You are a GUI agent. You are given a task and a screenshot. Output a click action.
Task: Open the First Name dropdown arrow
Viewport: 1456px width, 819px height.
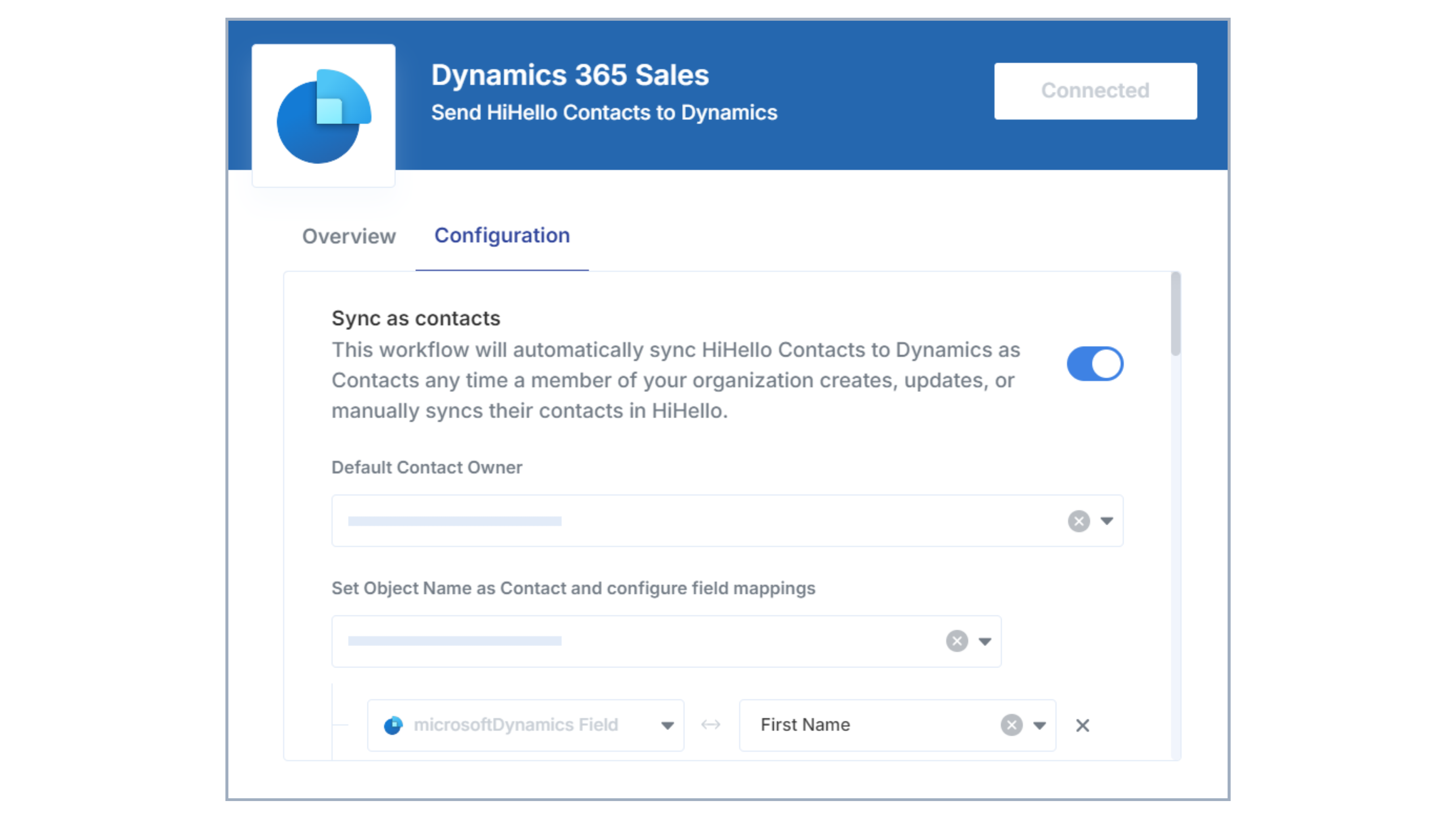click(1039, 725)
